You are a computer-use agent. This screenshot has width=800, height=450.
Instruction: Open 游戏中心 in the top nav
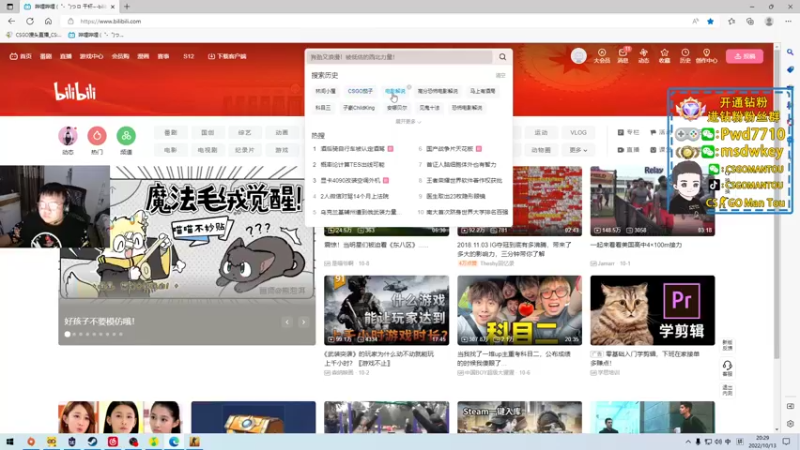pos(91,56)
